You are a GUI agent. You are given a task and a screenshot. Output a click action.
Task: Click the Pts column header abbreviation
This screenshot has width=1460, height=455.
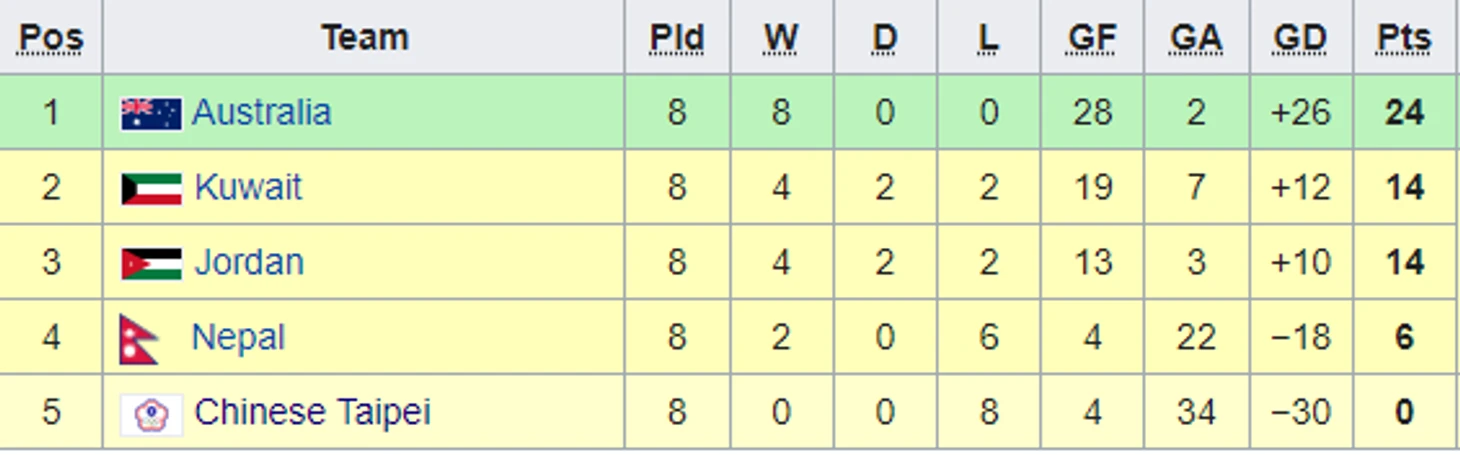1404,38
